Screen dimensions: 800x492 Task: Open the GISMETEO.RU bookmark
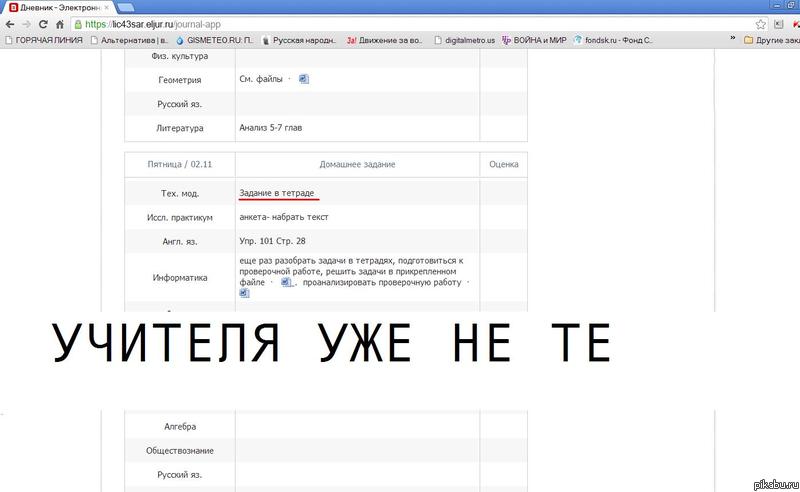pos(214,40)
